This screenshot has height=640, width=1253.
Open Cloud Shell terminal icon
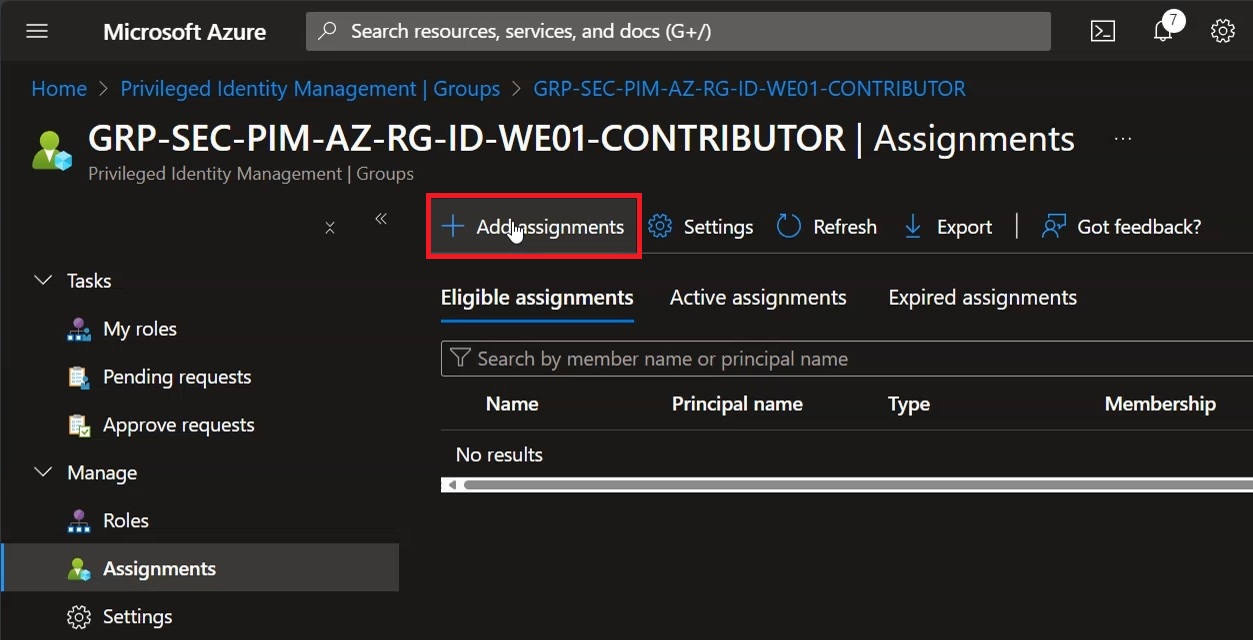[x=1103, y=31]
